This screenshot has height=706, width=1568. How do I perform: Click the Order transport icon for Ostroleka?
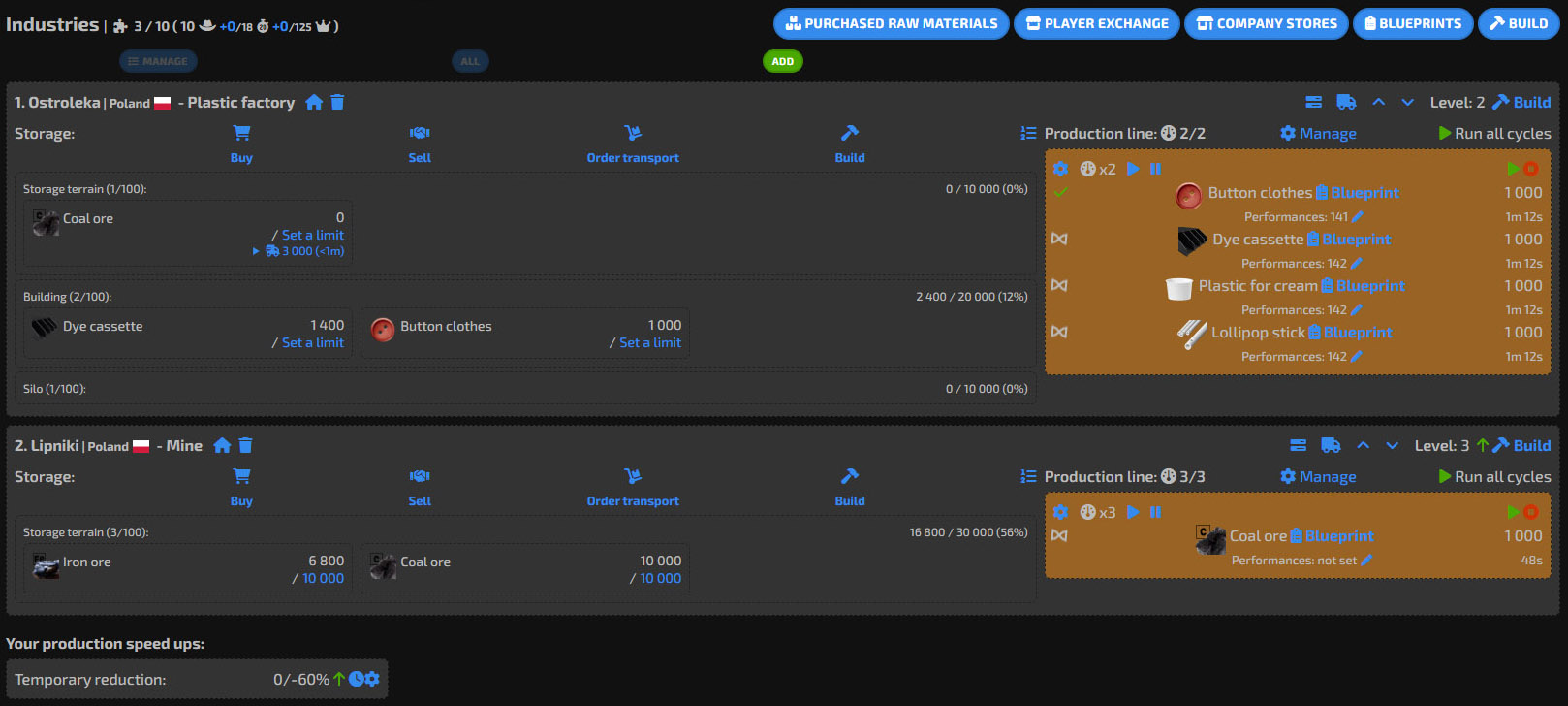[633, 133]
